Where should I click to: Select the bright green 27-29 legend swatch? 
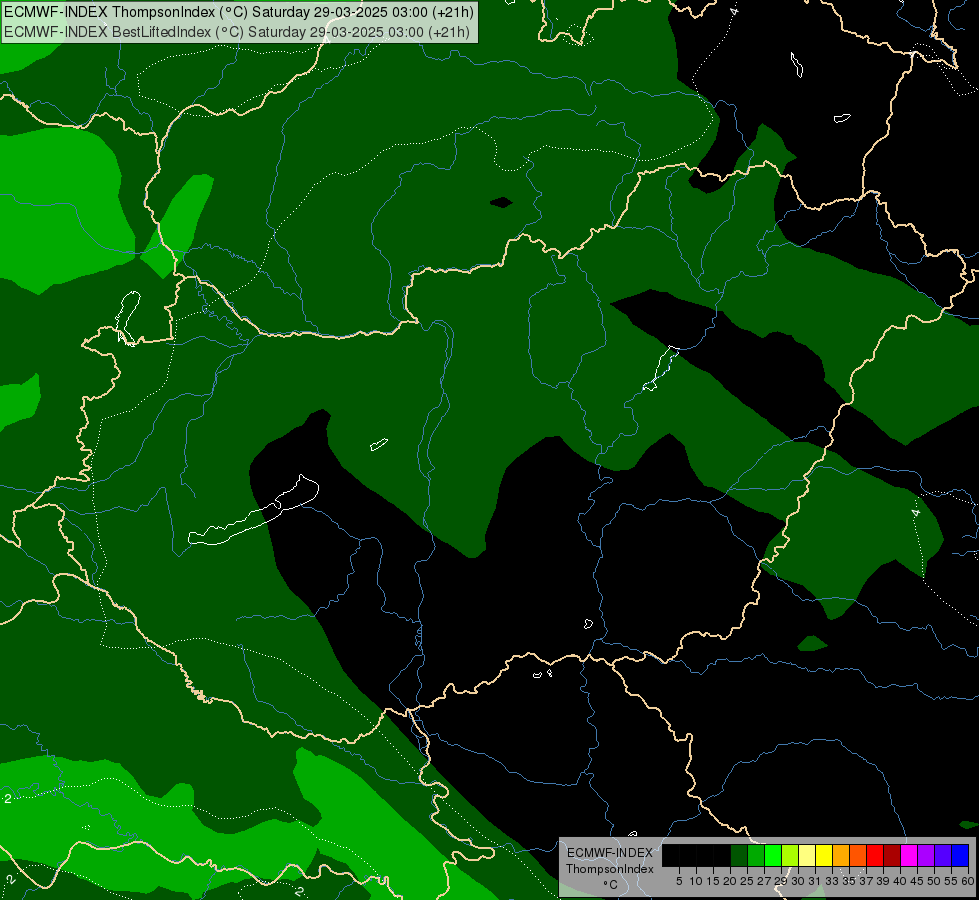click(773, 855)
